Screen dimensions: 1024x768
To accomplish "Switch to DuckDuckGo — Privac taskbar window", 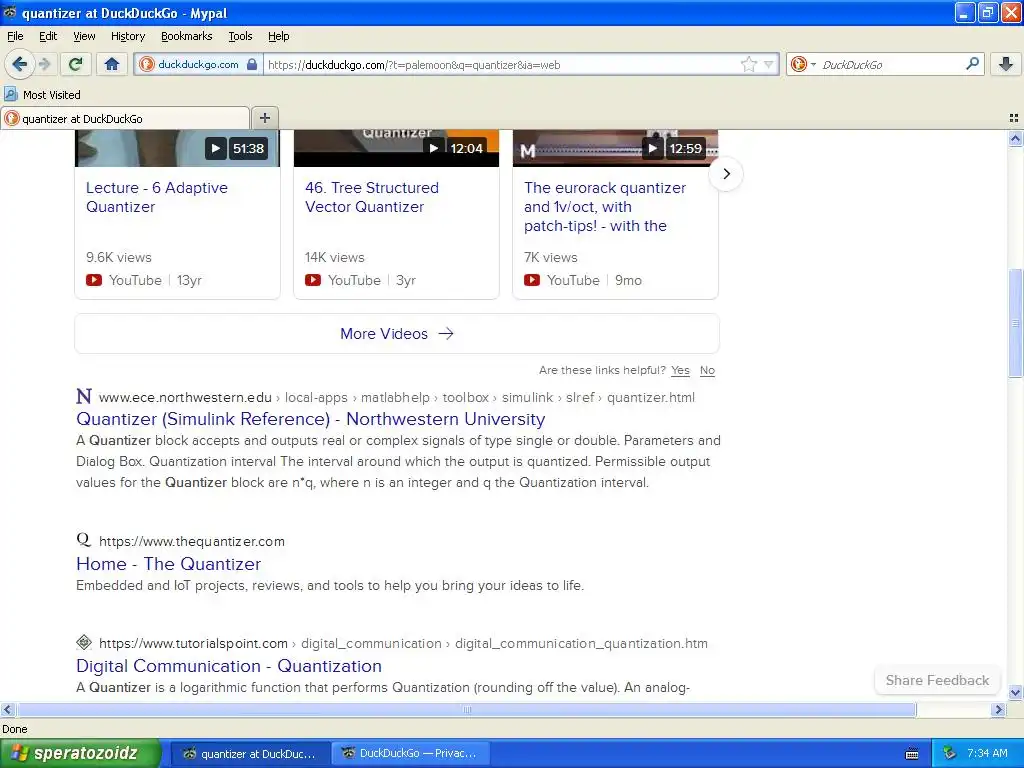I will coord(410,754).
